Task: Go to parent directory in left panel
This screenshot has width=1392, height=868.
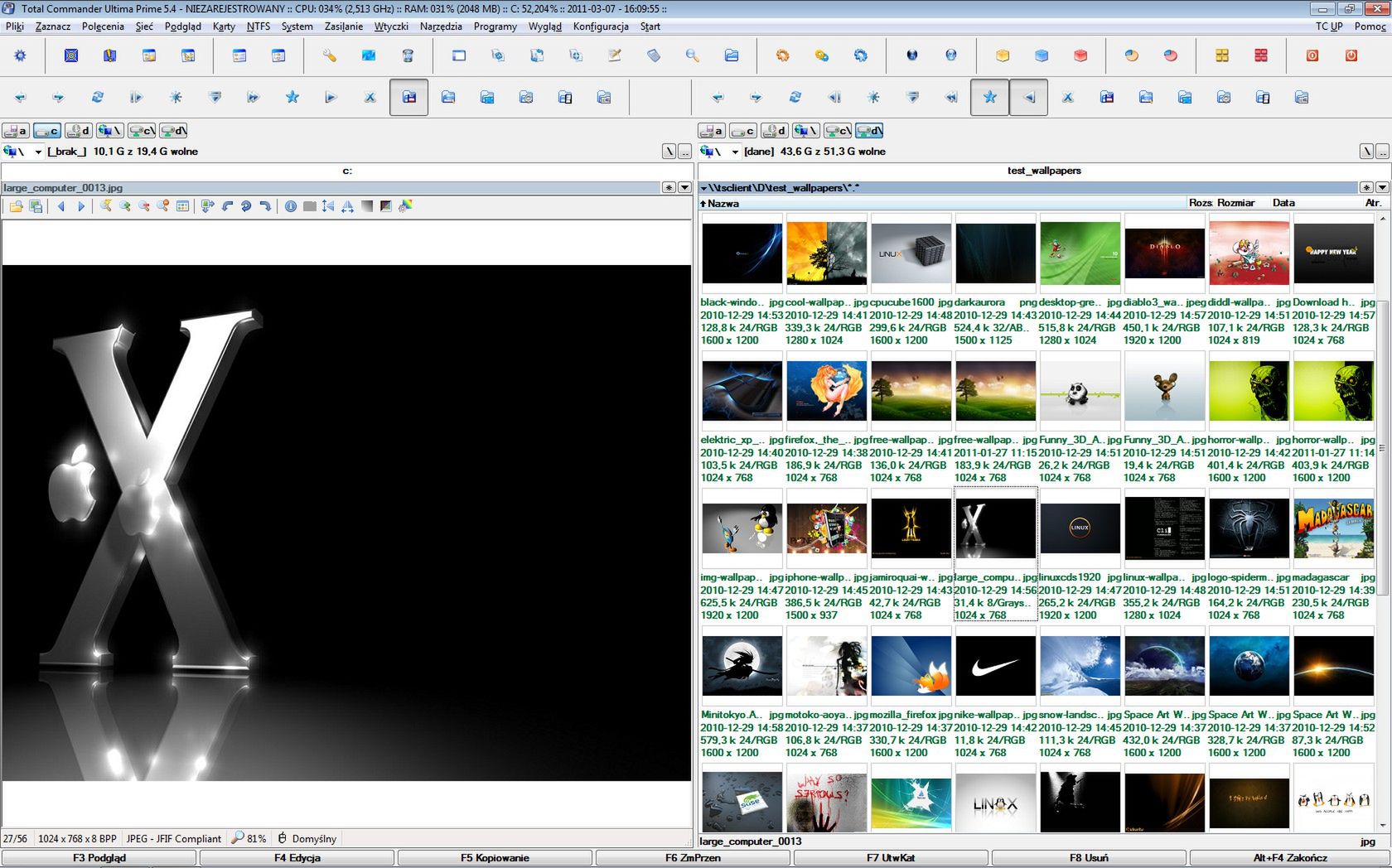Action: 685,152
